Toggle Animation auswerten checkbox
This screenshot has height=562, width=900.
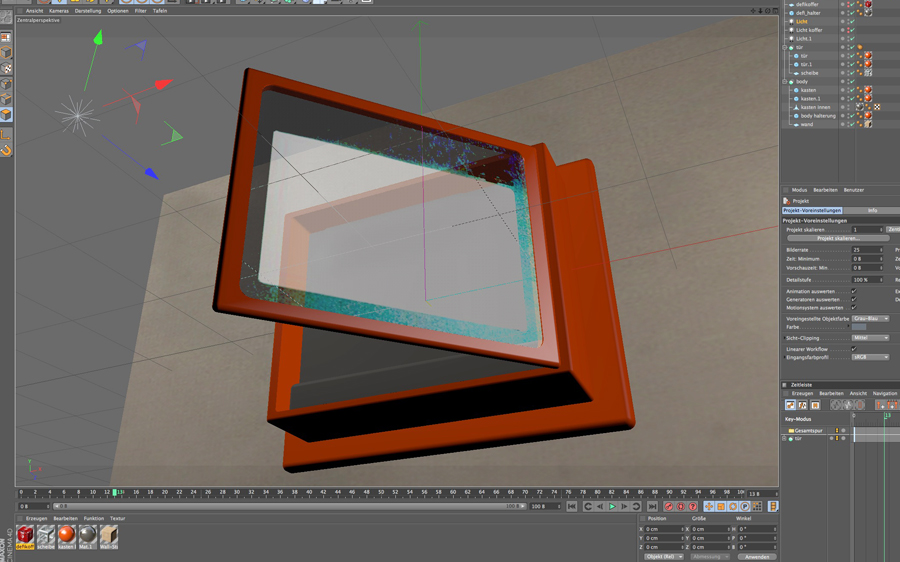coord(853,291)
